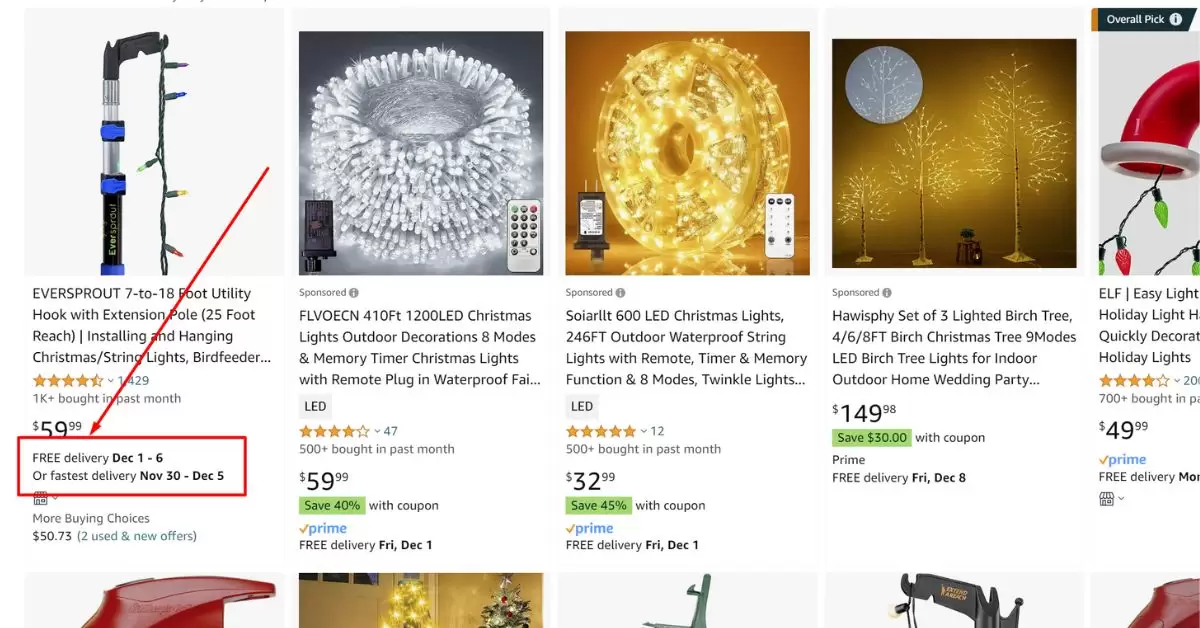
Task: Open the Soiarllt yellow LED lights image
Action: 687,153
